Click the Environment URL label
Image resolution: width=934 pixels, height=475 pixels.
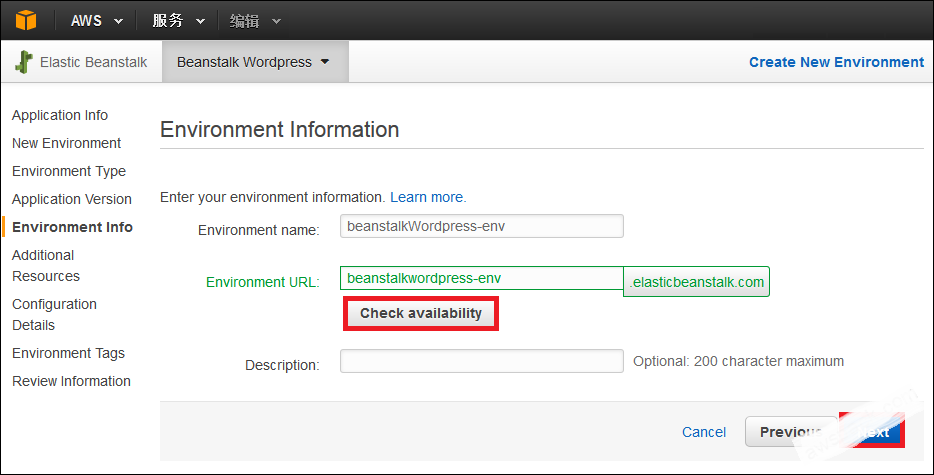[263, 282]
